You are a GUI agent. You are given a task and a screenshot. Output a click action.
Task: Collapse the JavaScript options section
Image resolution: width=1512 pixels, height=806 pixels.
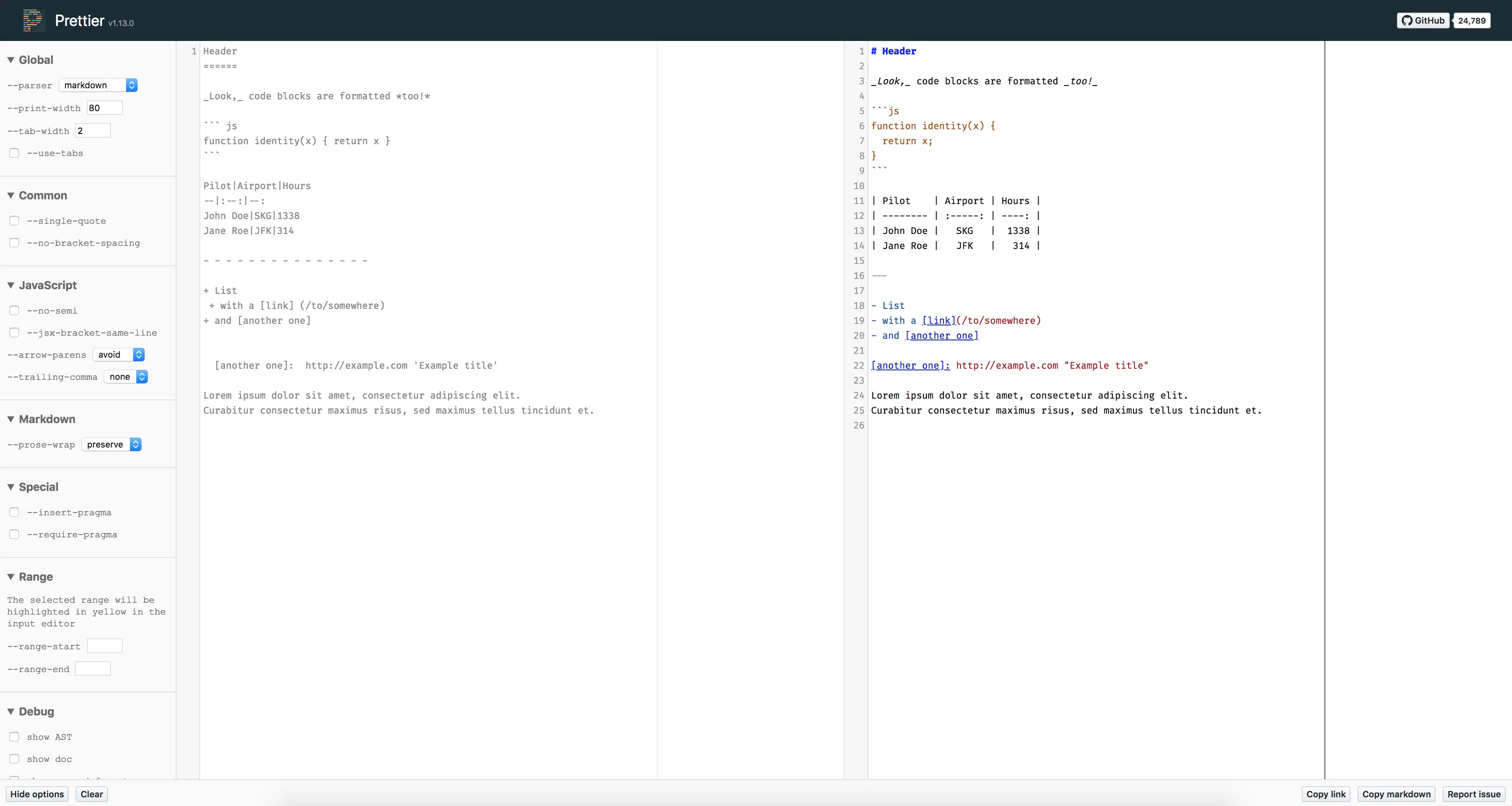[x=10, y=285]
